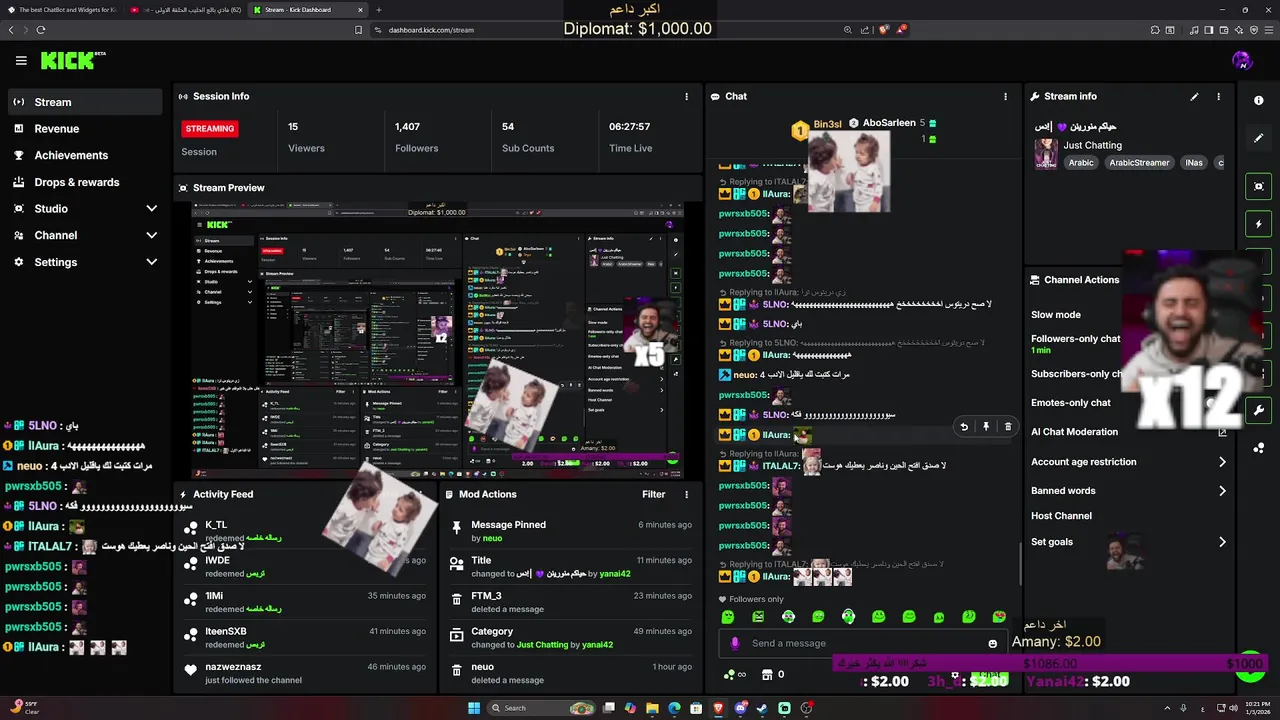Open File Explorer from the taskbar
This screenshot has width=1280, height=720.
click(x=652, y=708)
